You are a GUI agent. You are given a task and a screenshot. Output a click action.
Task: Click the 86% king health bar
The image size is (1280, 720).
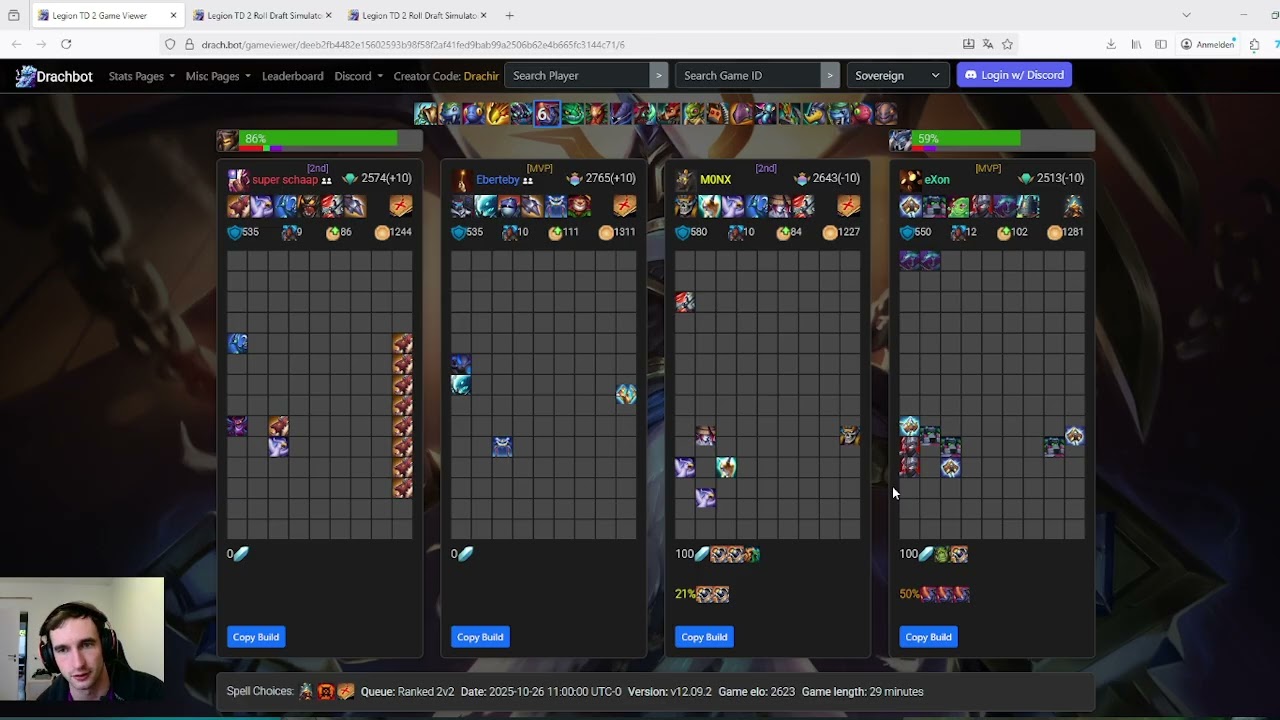click(x=331, y=140)
